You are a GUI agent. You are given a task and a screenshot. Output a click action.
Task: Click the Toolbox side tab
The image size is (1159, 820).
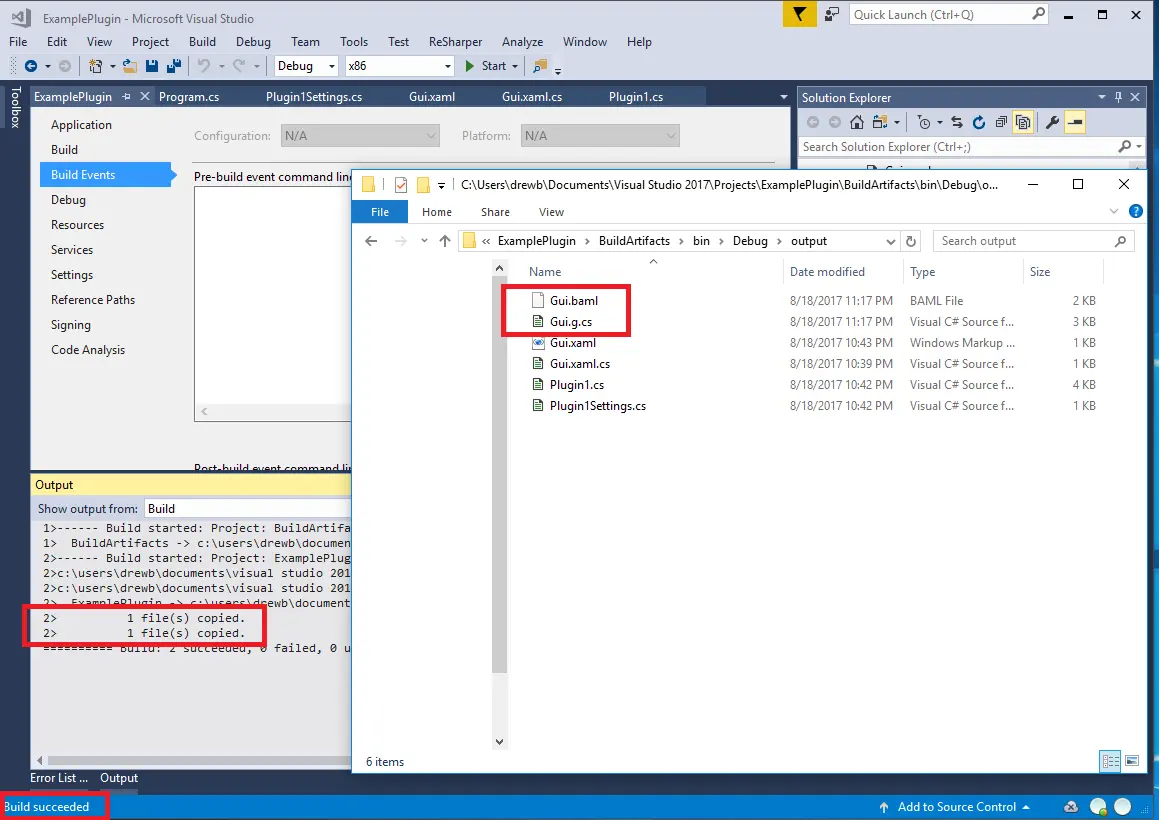pyautogui.click(x=15, y=107)
